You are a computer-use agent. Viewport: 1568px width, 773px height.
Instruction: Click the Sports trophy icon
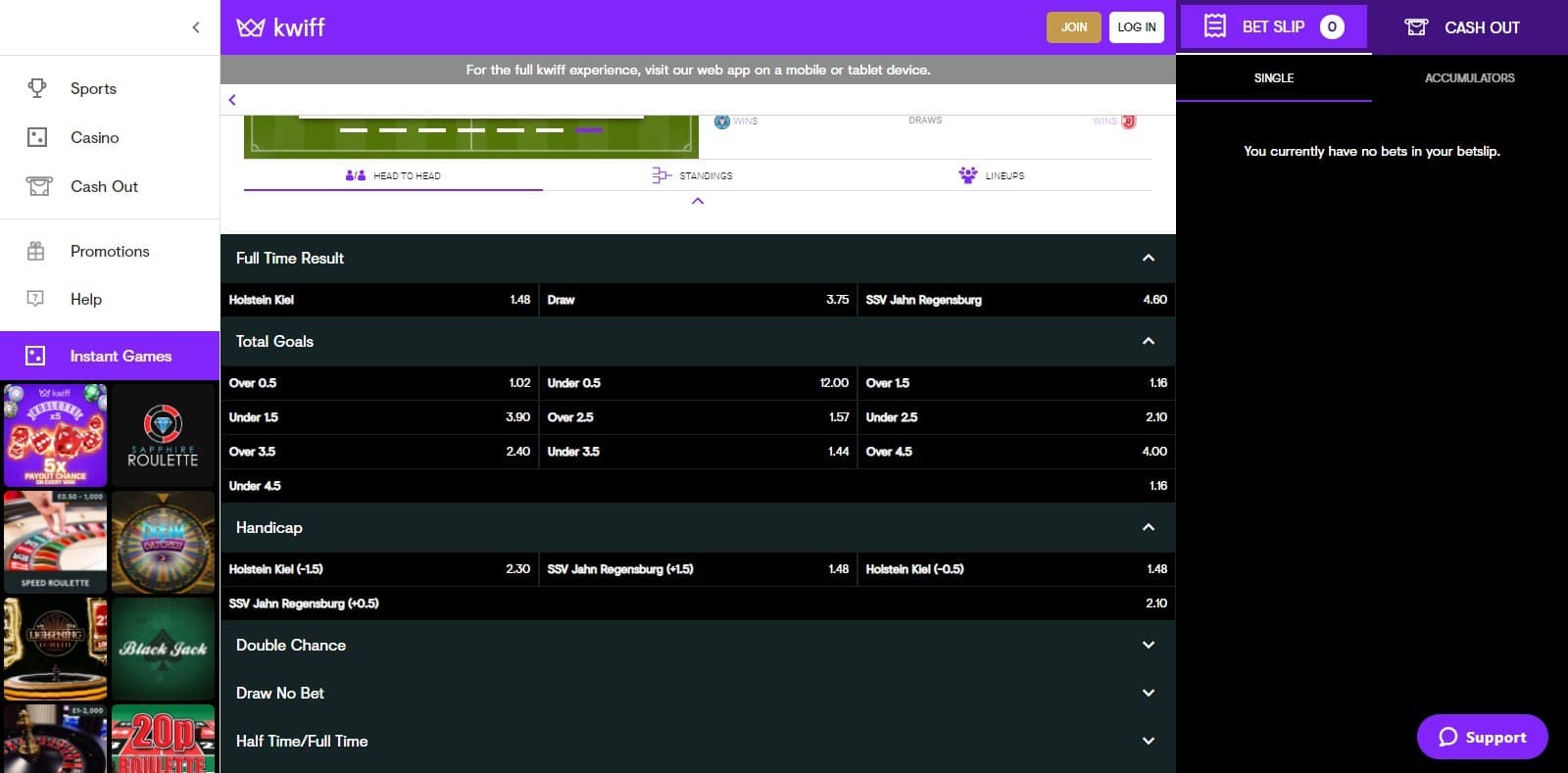click(37, 88)
